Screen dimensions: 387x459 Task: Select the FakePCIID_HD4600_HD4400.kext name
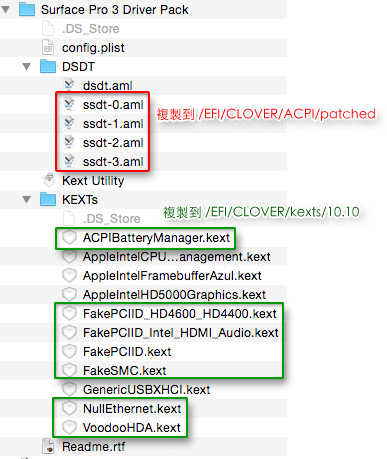[180, 314]
